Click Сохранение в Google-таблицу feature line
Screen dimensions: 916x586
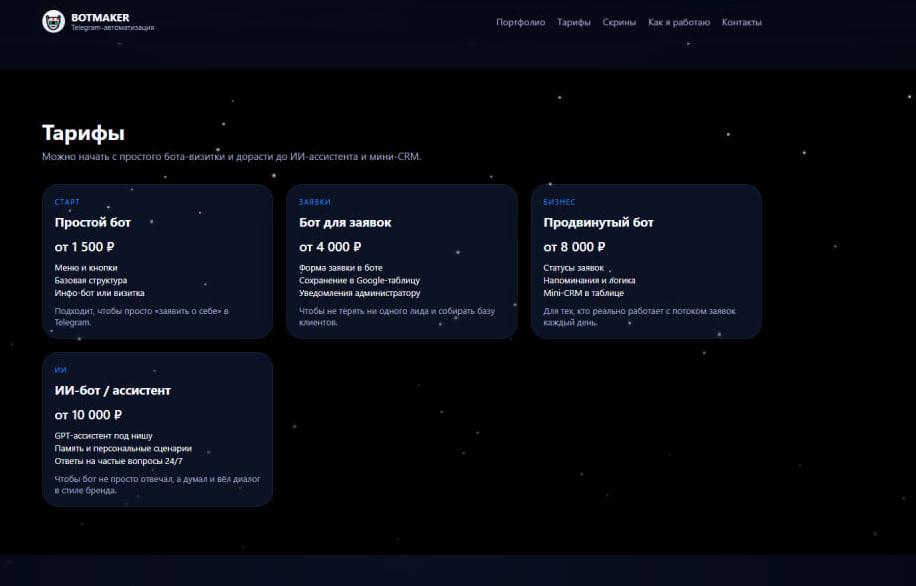[359, 281]
